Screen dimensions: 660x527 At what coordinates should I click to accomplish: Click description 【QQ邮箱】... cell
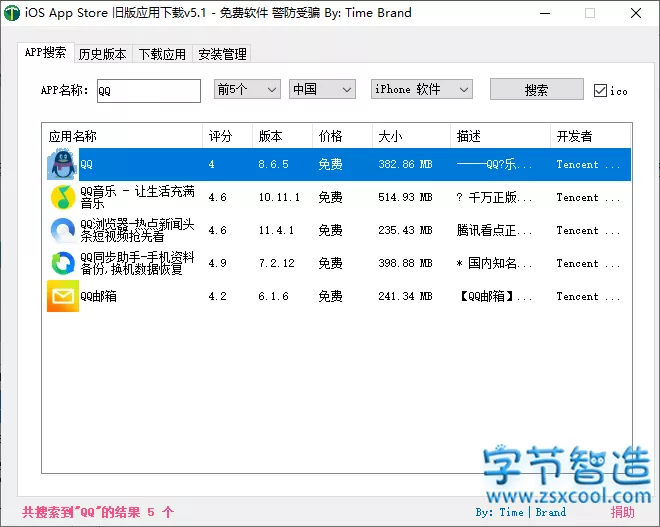(494, 296)
